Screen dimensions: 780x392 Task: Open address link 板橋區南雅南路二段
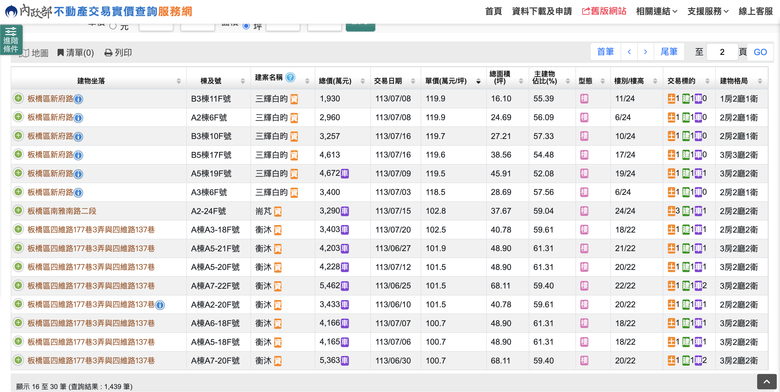pyautogui.click(x=62, y=211)
